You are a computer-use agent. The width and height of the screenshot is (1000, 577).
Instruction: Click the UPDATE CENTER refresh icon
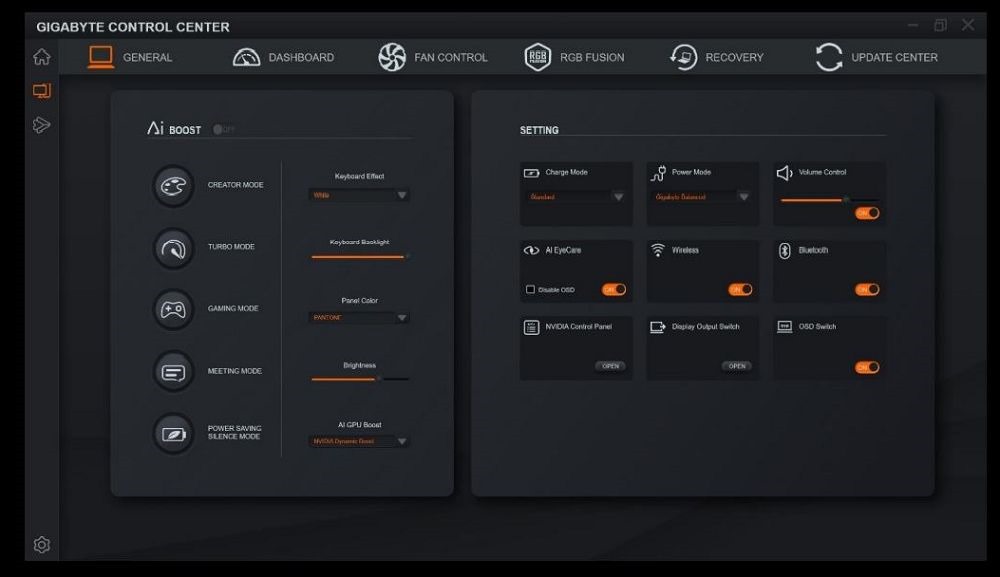(829, 57)
